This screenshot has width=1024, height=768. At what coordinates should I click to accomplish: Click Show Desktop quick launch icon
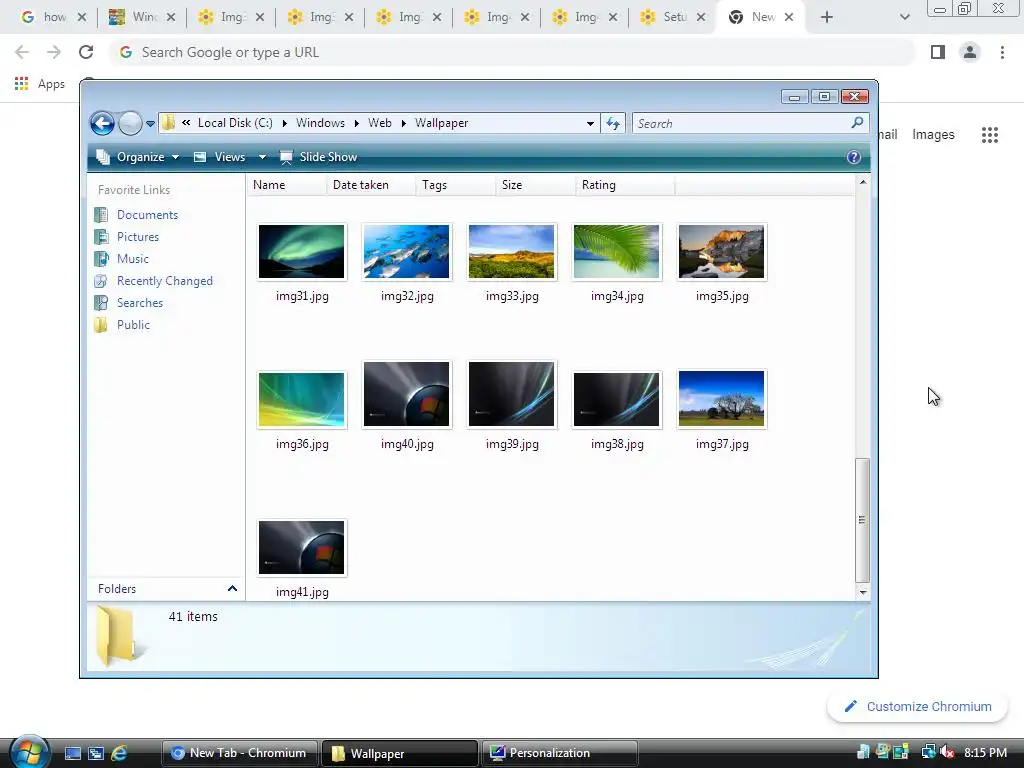coord(73,754)
